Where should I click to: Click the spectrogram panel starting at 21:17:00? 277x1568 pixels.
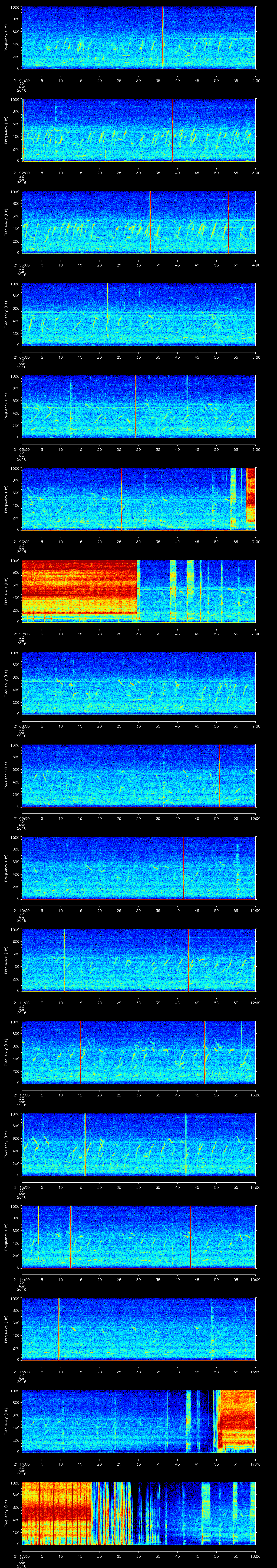point(138,1513)
